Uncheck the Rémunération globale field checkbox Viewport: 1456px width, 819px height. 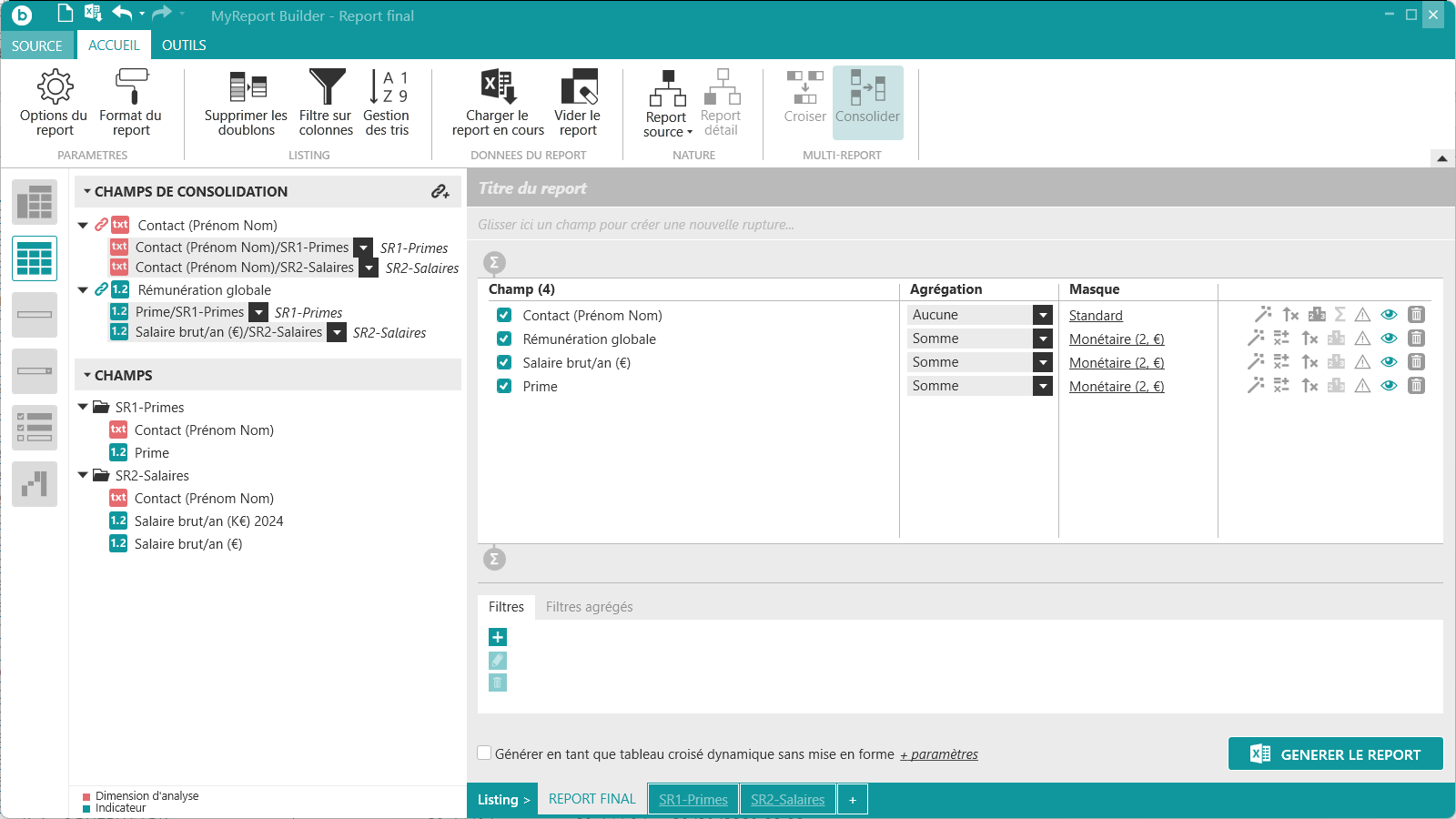[x=504, y=339]
